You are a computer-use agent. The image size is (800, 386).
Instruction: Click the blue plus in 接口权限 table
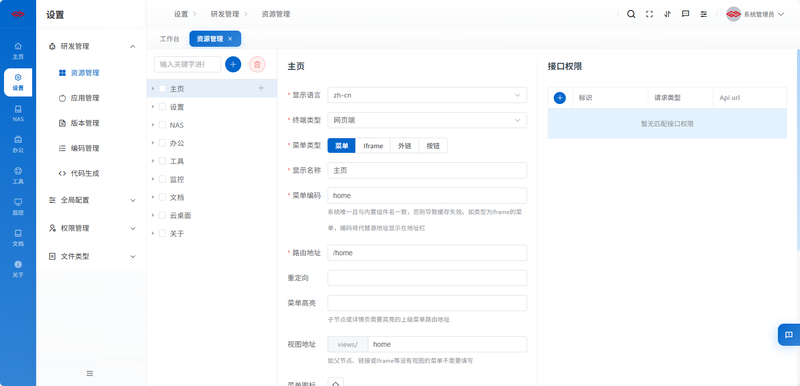point(560,98)
